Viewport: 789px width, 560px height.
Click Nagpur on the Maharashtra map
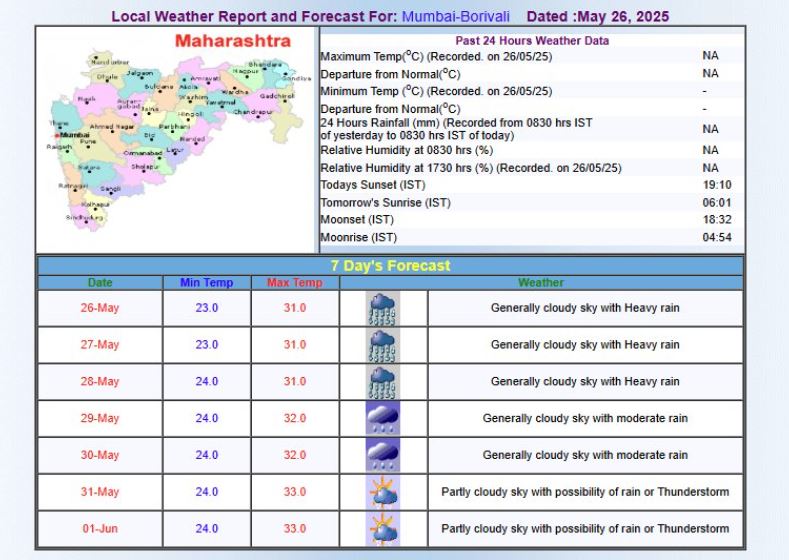(246, 72)
